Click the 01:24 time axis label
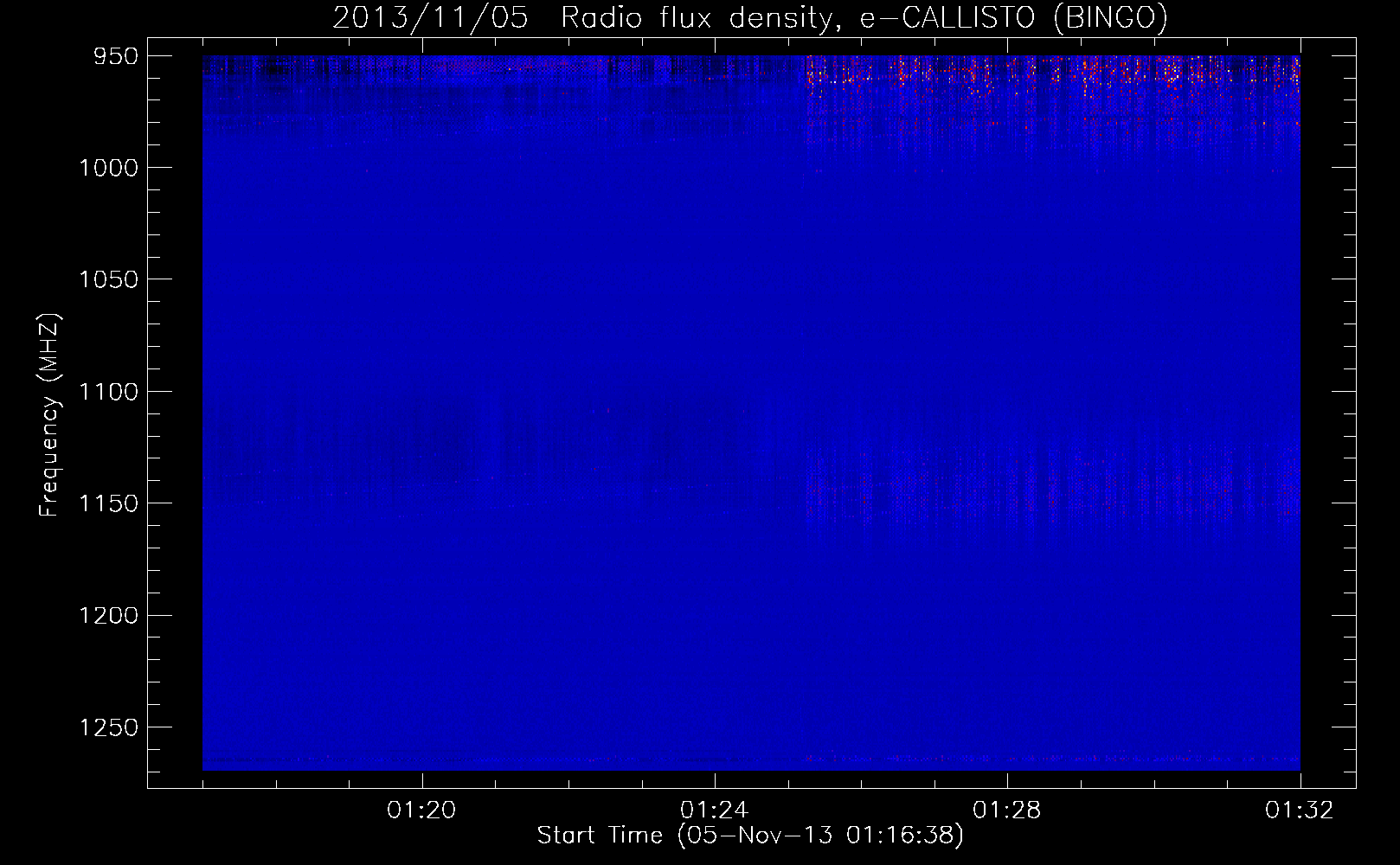This screenshot has height=865, width=1400. pyautogui.click(x=714, y=811)
